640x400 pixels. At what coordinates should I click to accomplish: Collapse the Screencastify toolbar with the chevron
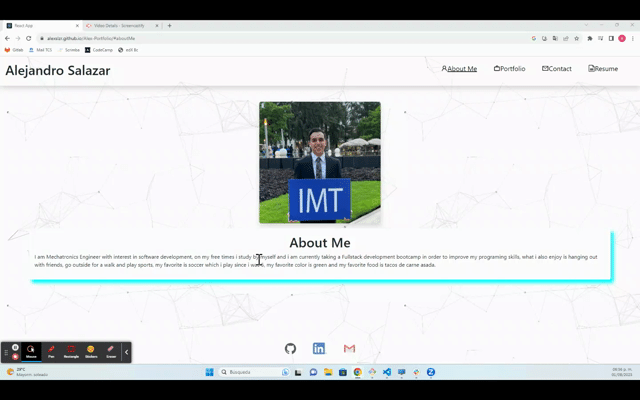click(x=127, y=352)
